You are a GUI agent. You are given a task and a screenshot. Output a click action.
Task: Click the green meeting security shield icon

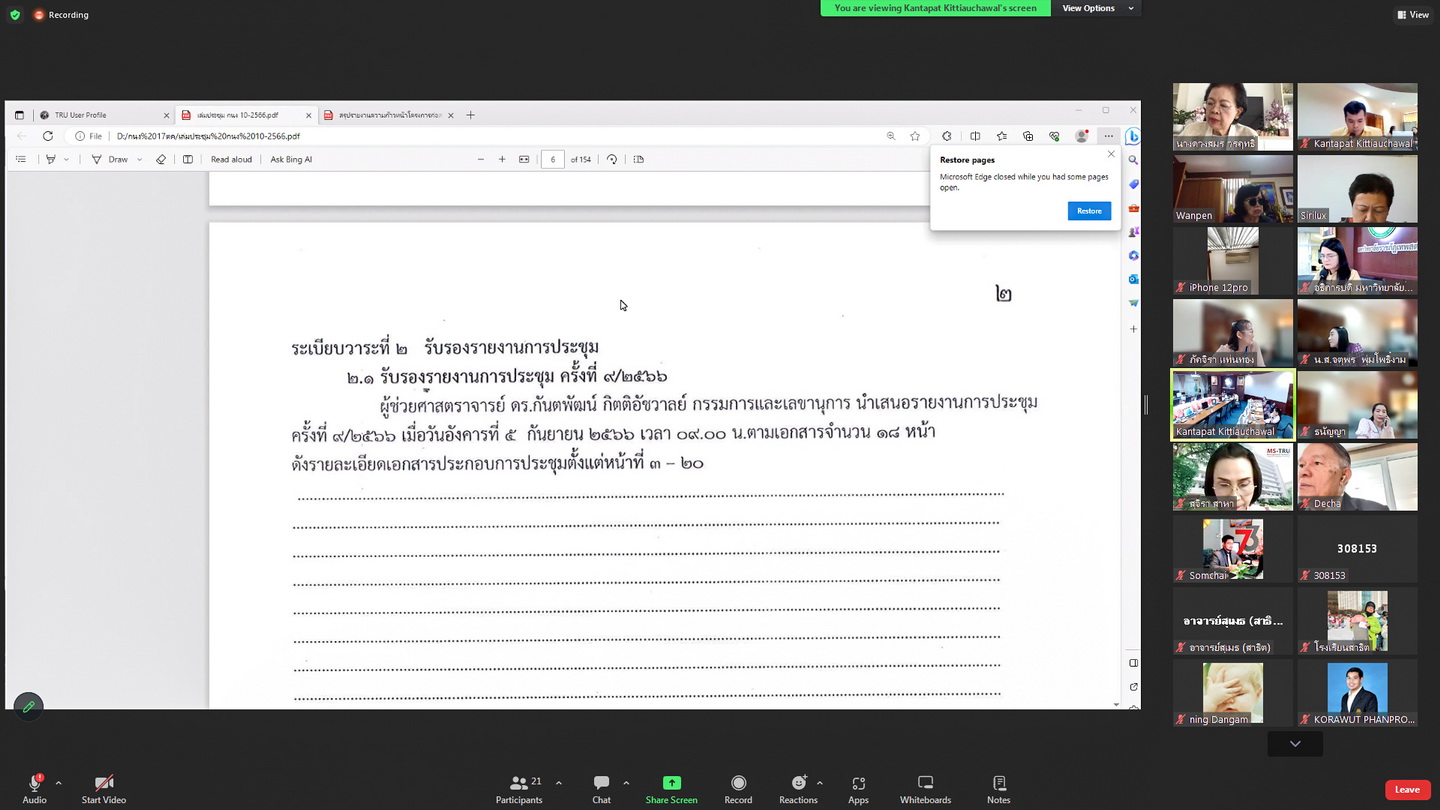pyautogui.click(x=15, y=15)
